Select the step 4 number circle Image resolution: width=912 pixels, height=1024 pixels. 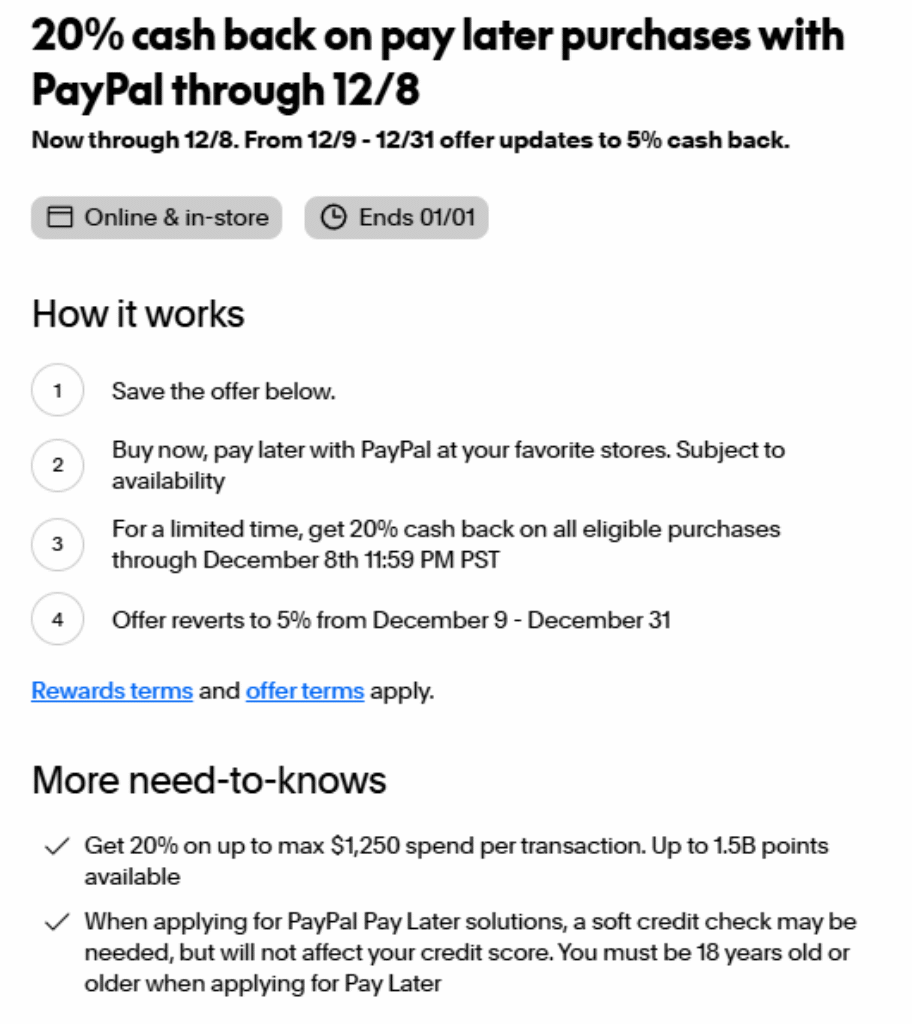pos(58,619)
